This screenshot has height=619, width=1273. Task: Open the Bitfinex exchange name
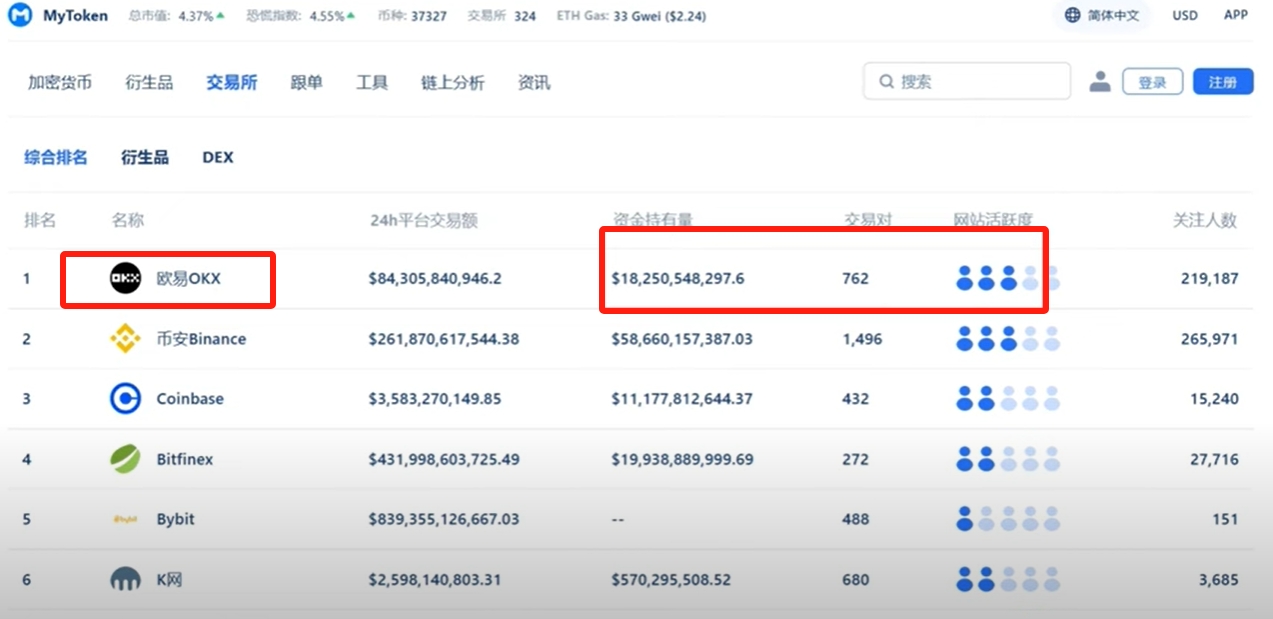coord(185,459)
